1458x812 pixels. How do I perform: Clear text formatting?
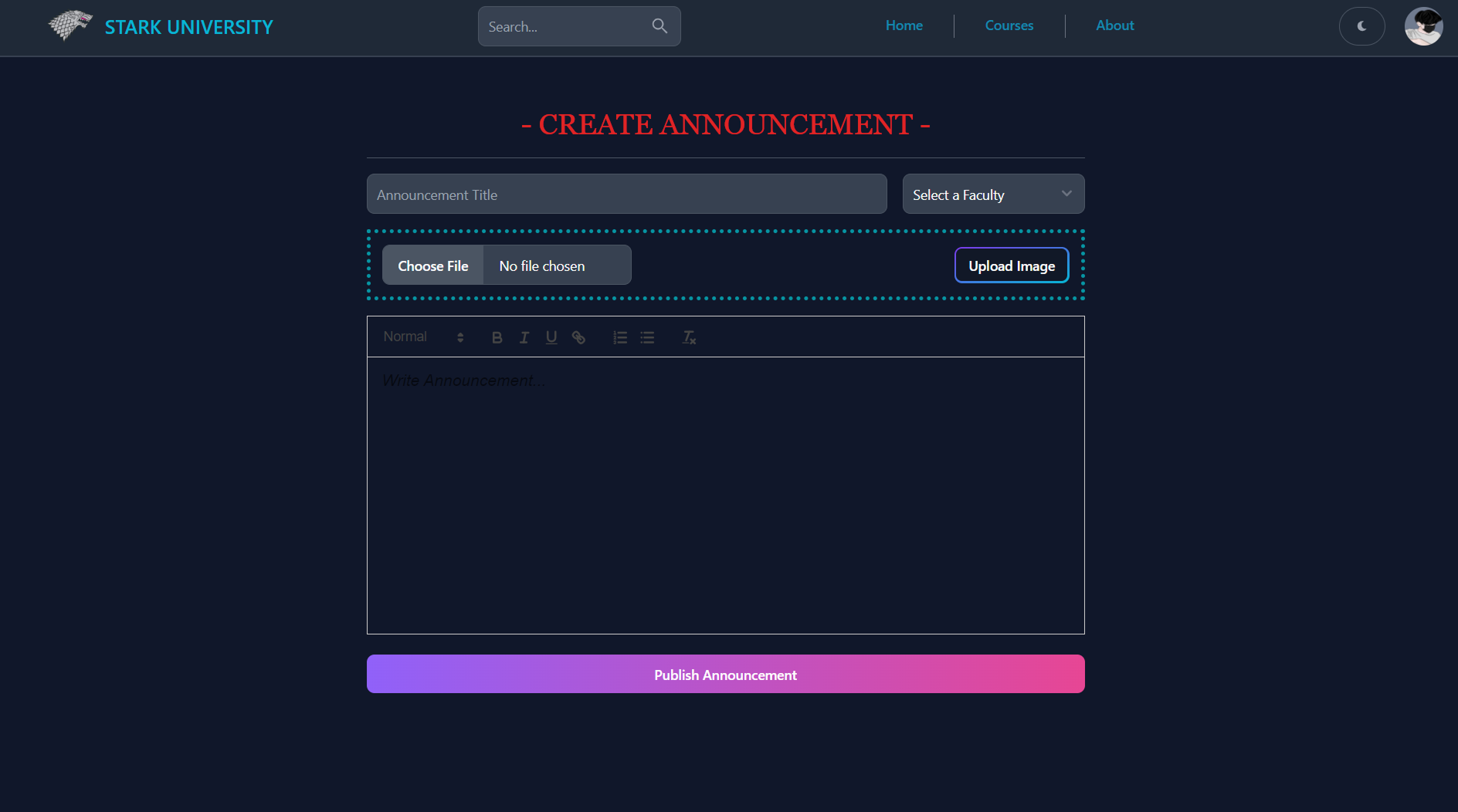point(688,337)
